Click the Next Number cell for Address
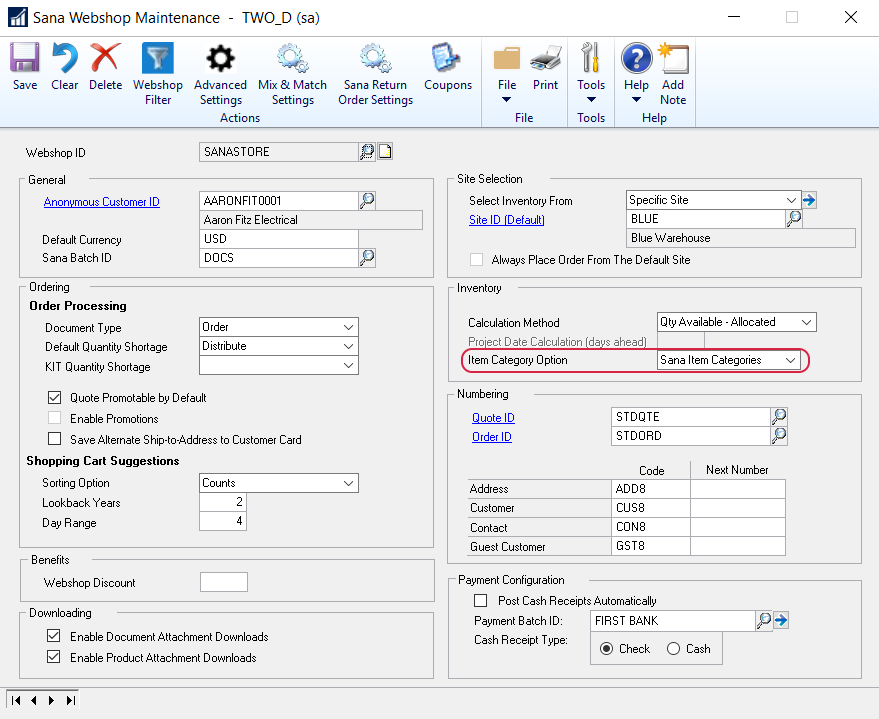Screen dimensions: 879x719 point(738,489)
